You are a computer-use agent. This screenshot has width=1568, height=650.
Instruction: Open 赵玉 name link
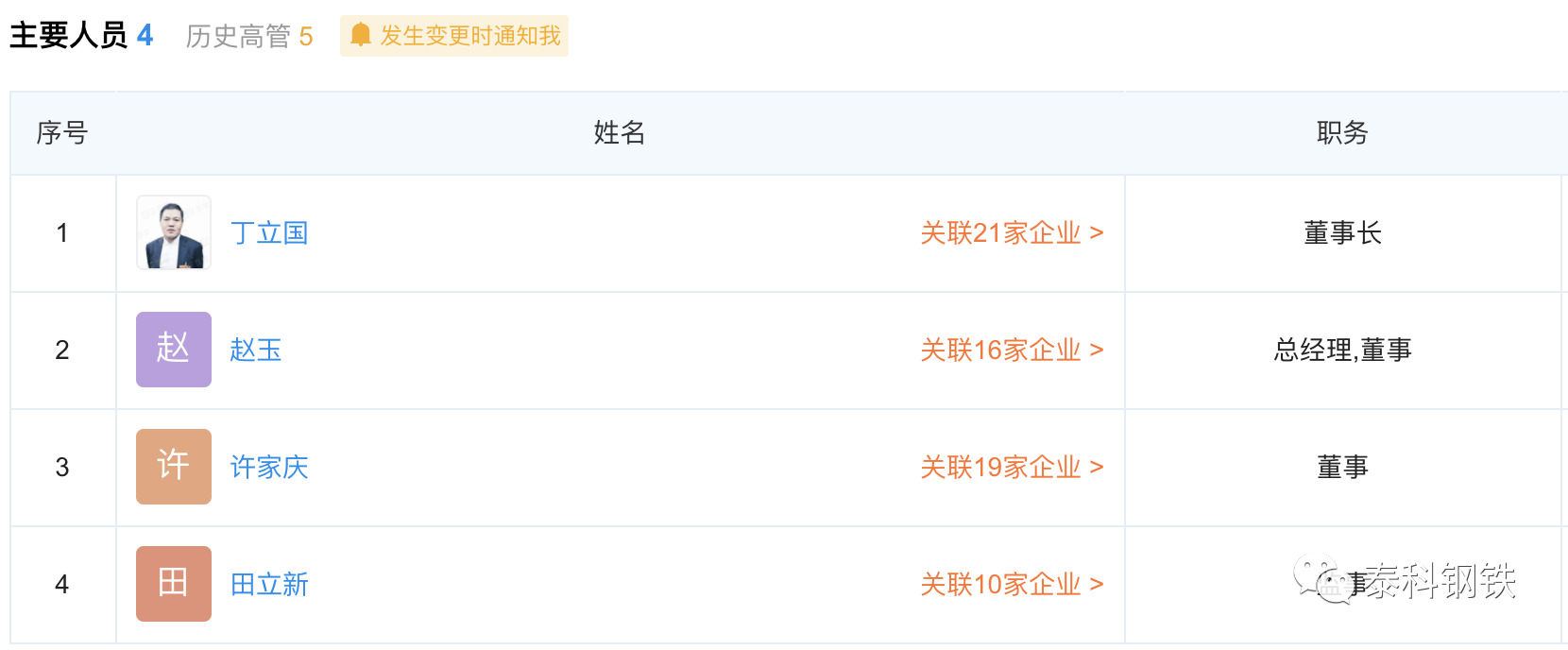256,351
